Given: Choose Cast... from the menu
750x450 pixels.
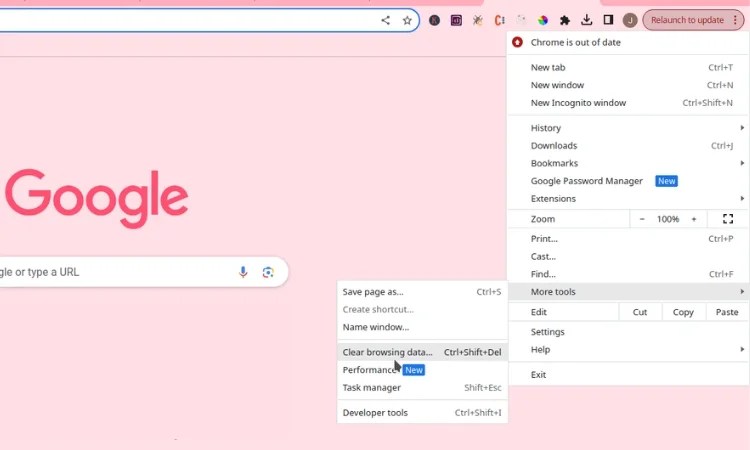Looking at the screenshot, I should (x=628, y=256).
